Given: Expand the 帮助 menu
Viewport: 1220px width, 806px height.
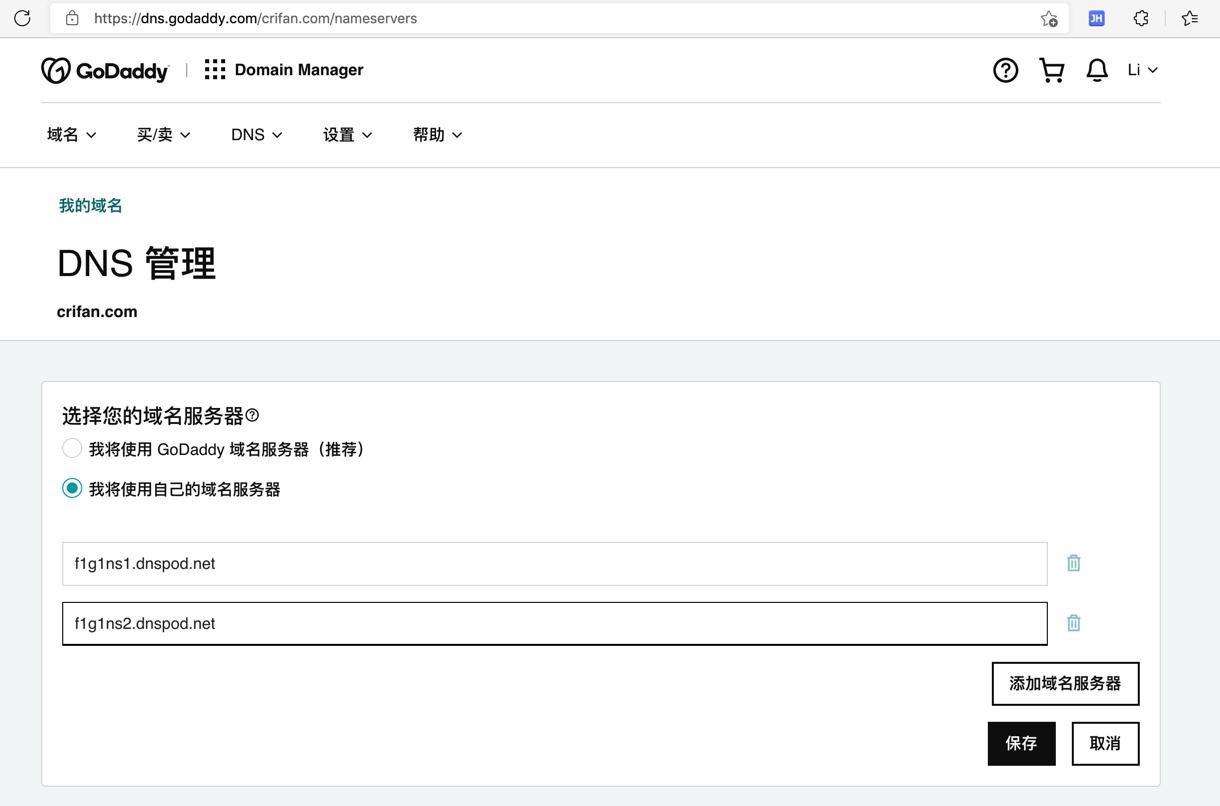Looking at the screenshot, I should 438,134.
